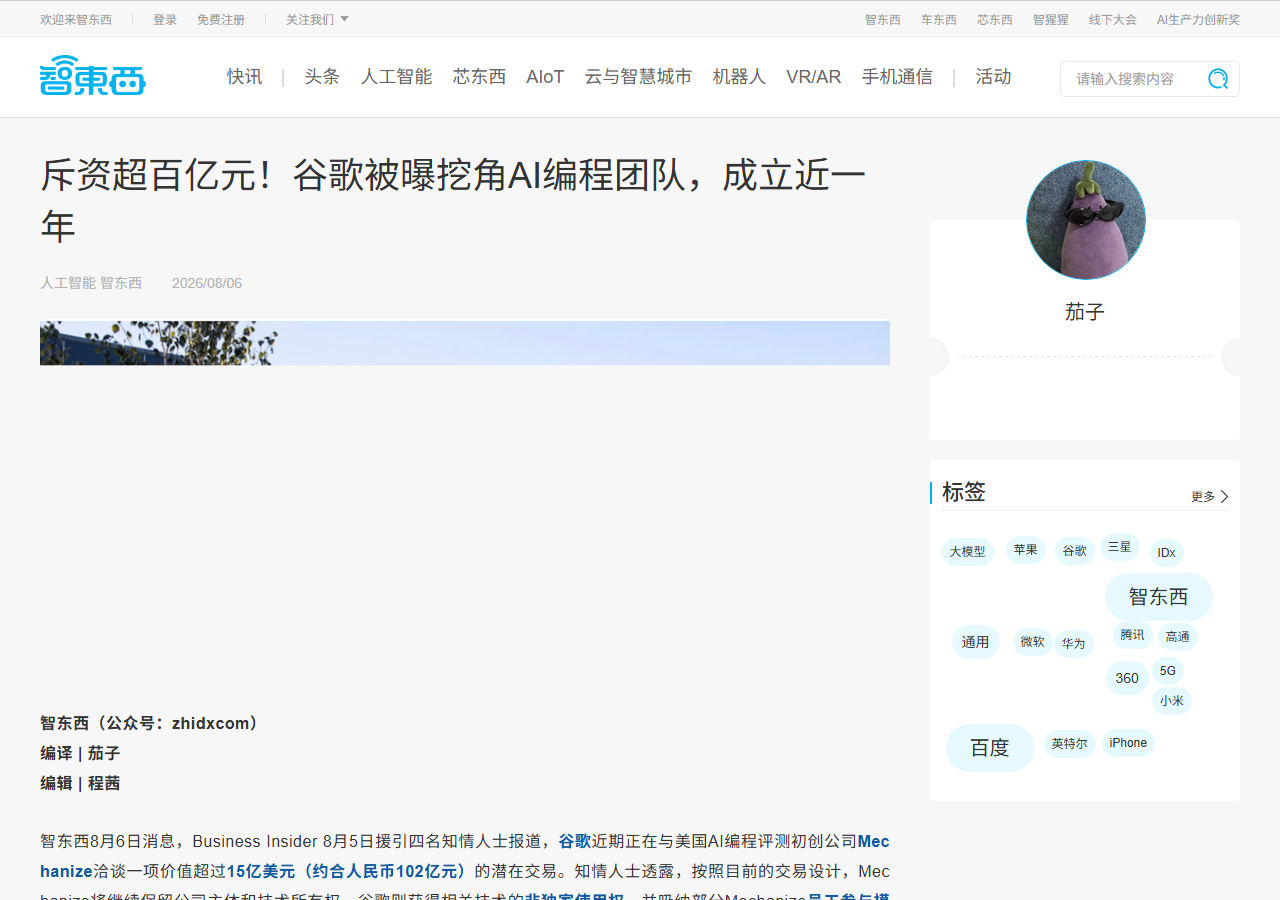Select the 芯东西 nav menu item
Screen dimensions: 1280x900
tap(479, 77)
